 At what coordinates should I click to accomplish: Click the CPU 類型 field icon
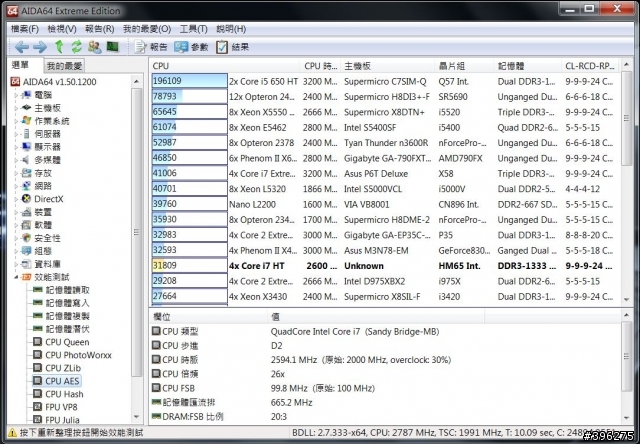tap(156, 331)
